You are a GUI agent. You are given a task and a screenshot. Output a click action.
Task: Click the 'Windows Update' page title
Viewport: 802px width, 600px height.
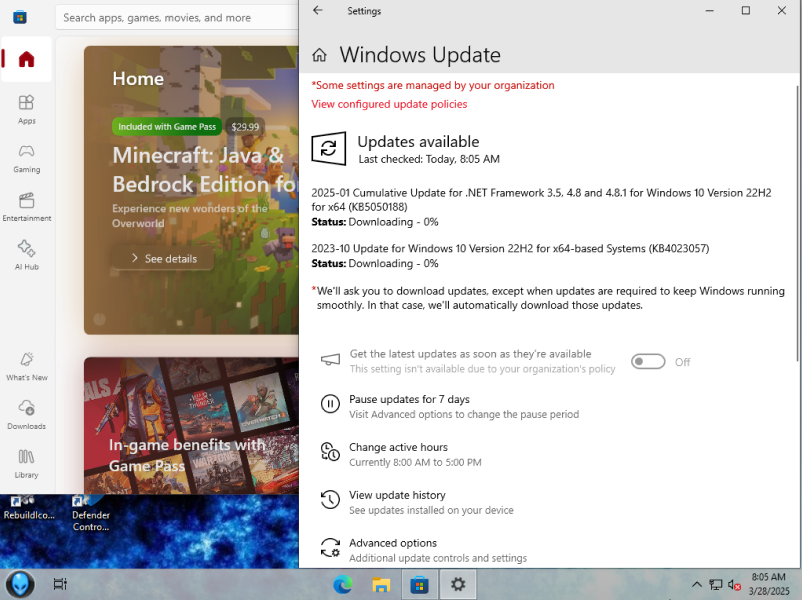(420, 55)
